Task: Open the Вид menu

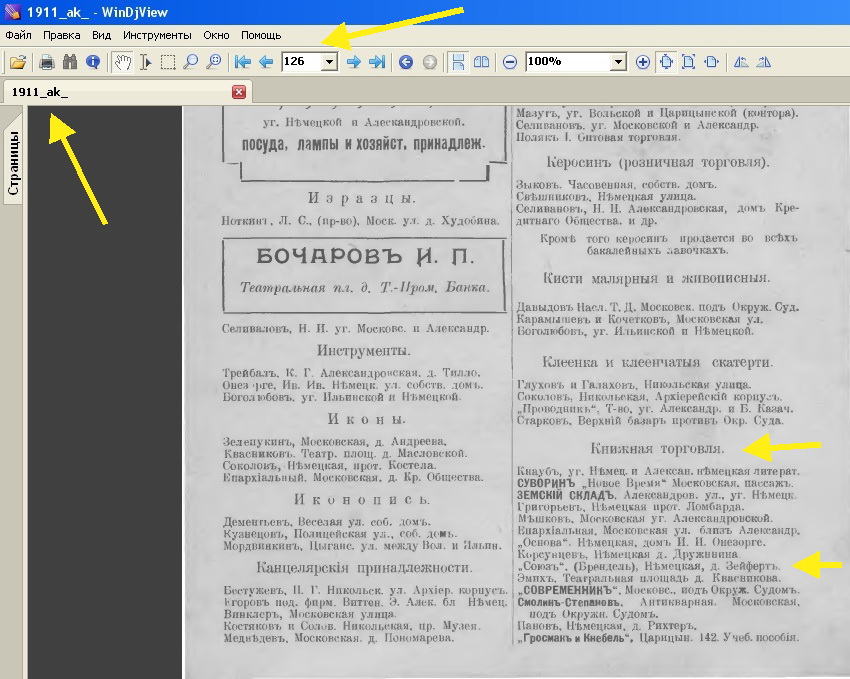Action: (101, 35)
